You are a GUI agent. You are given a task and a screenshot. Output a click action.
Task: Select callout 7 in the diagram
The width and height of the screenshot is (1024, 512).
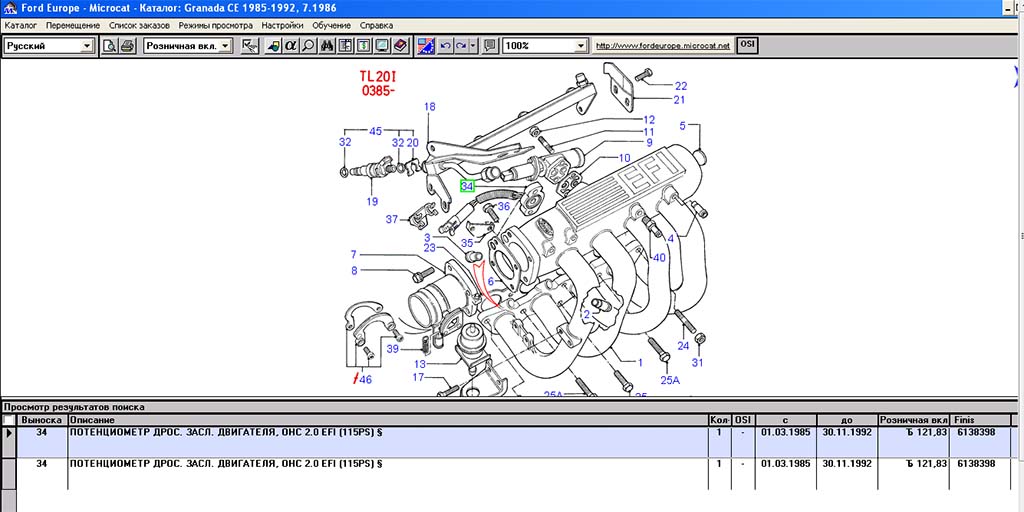click(x=353, y=255)
